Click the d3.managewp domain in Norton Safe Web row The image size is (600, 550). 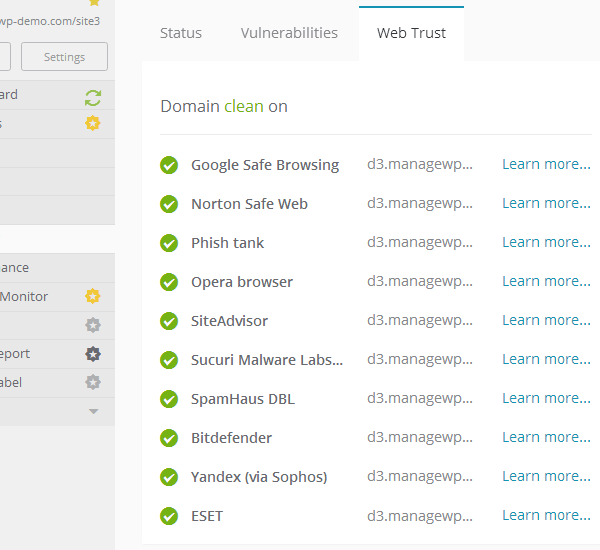coord(420,204)
